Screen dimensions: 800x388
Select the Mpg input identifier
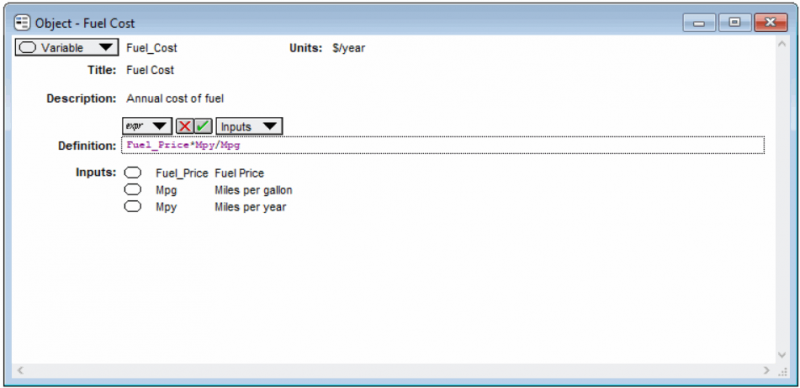tap(166, 191)
